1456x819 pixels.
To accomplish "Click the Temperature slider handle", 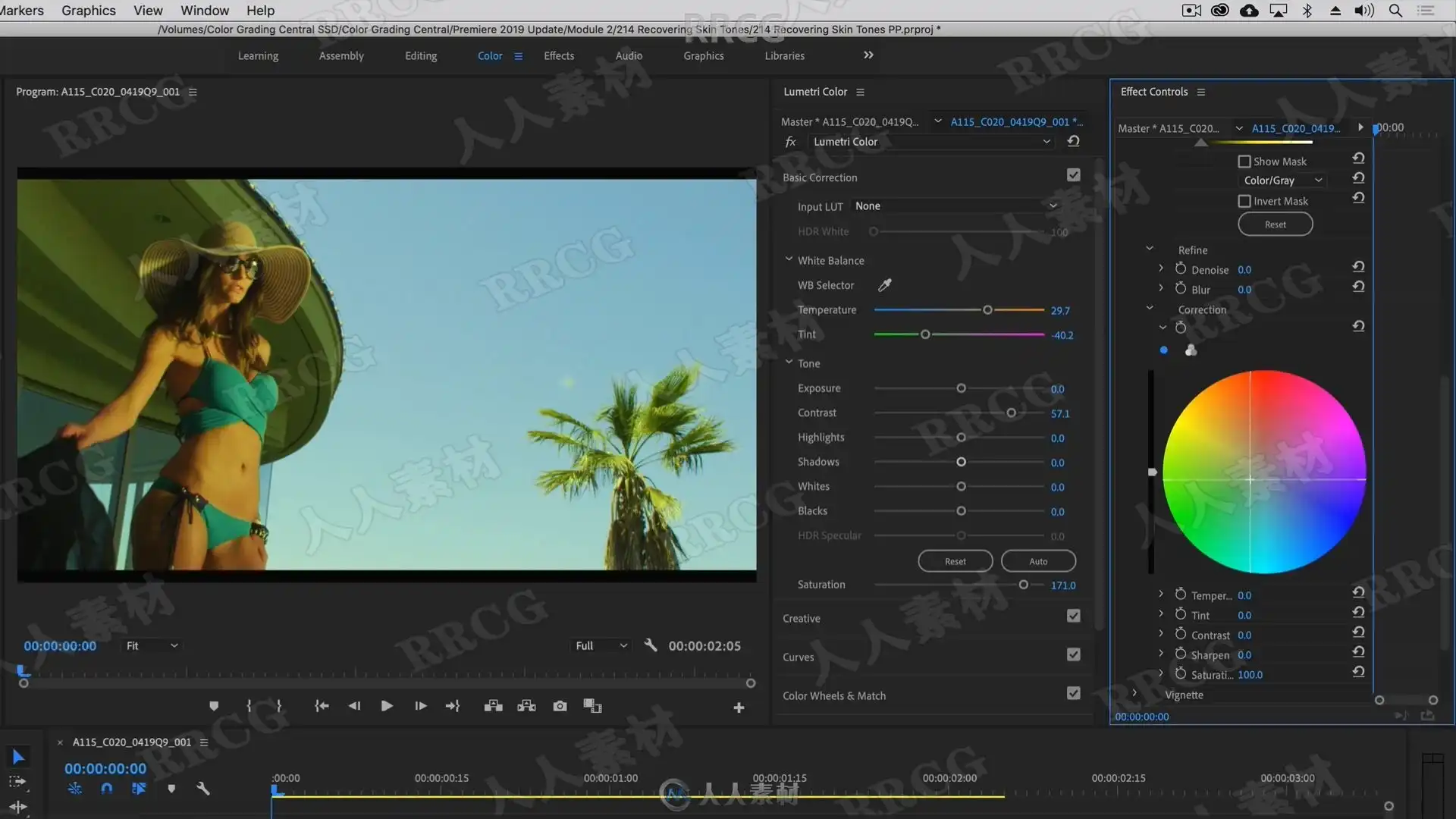I will (987, 310).
